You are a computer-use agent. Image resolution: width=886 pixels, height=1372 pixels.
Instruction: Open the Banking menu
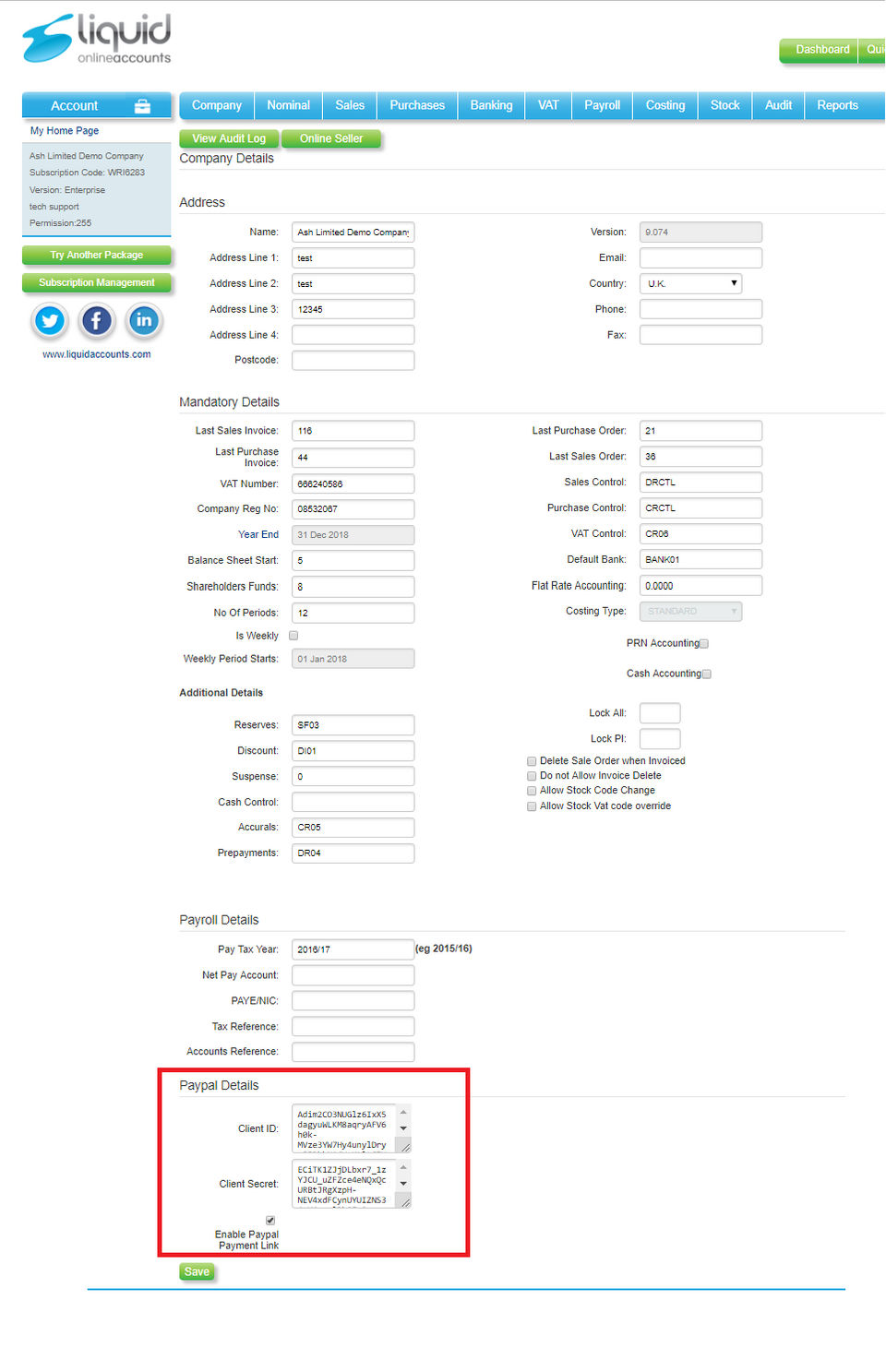point(491,105)
